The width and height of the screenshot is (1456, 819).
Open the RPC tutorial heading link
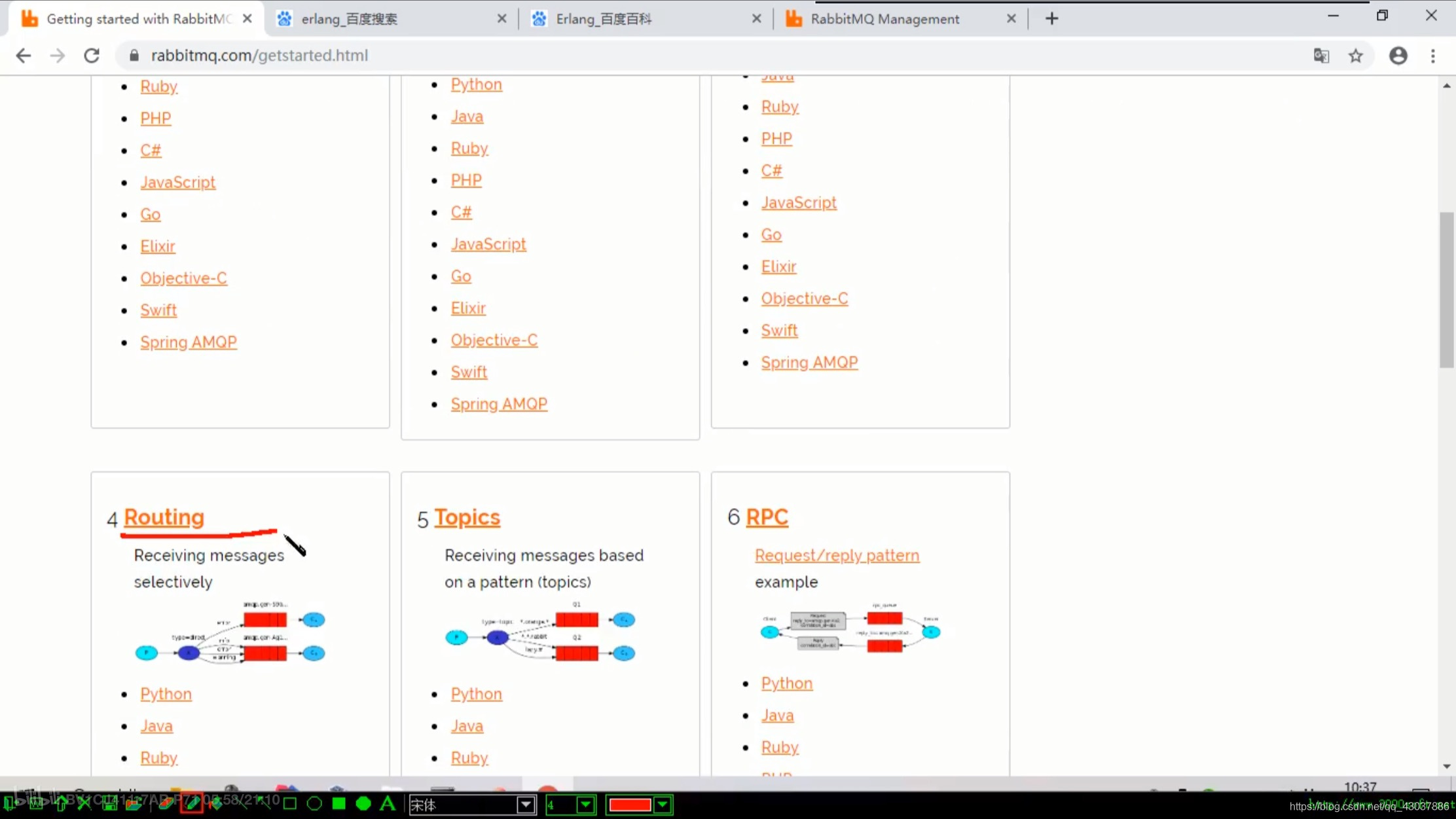coord(767,517)
